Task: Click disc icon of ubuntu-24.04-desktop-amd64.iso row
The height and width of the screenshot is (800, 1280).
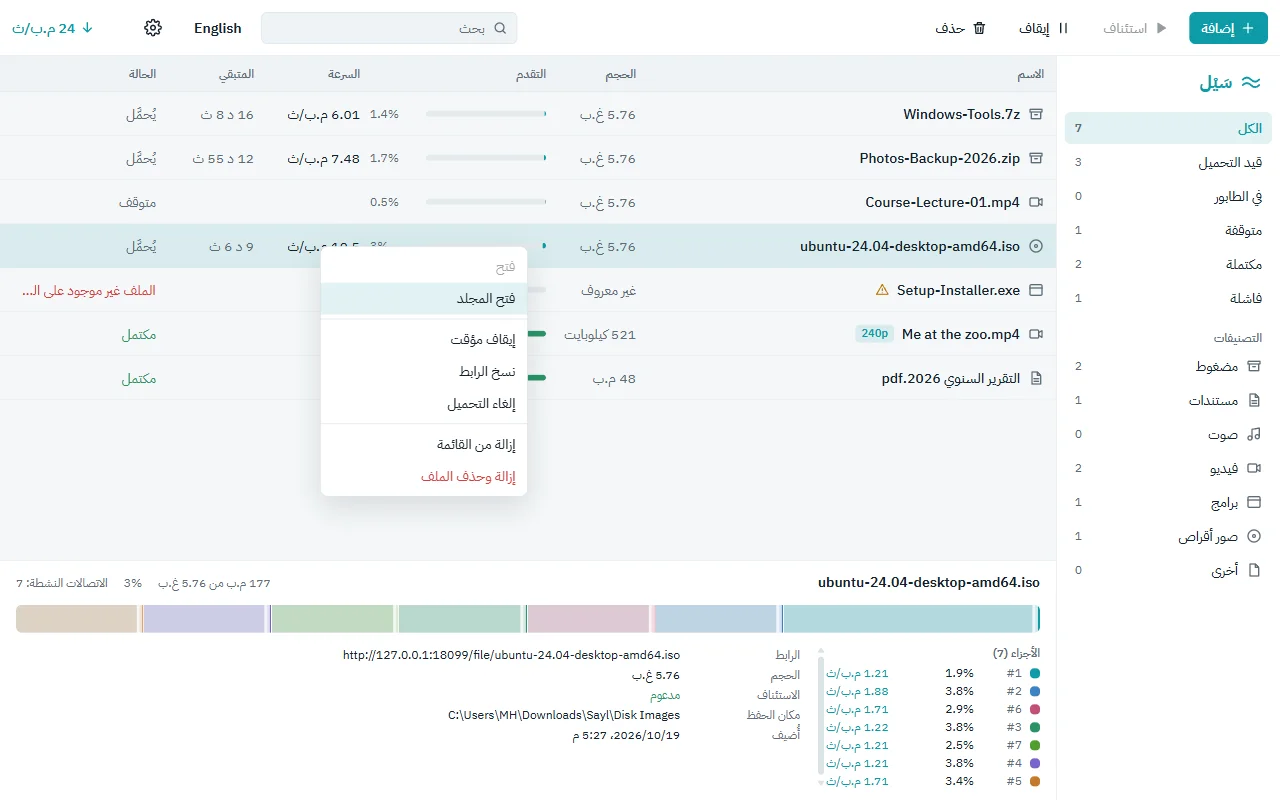Action: [x=1036, y=246]
